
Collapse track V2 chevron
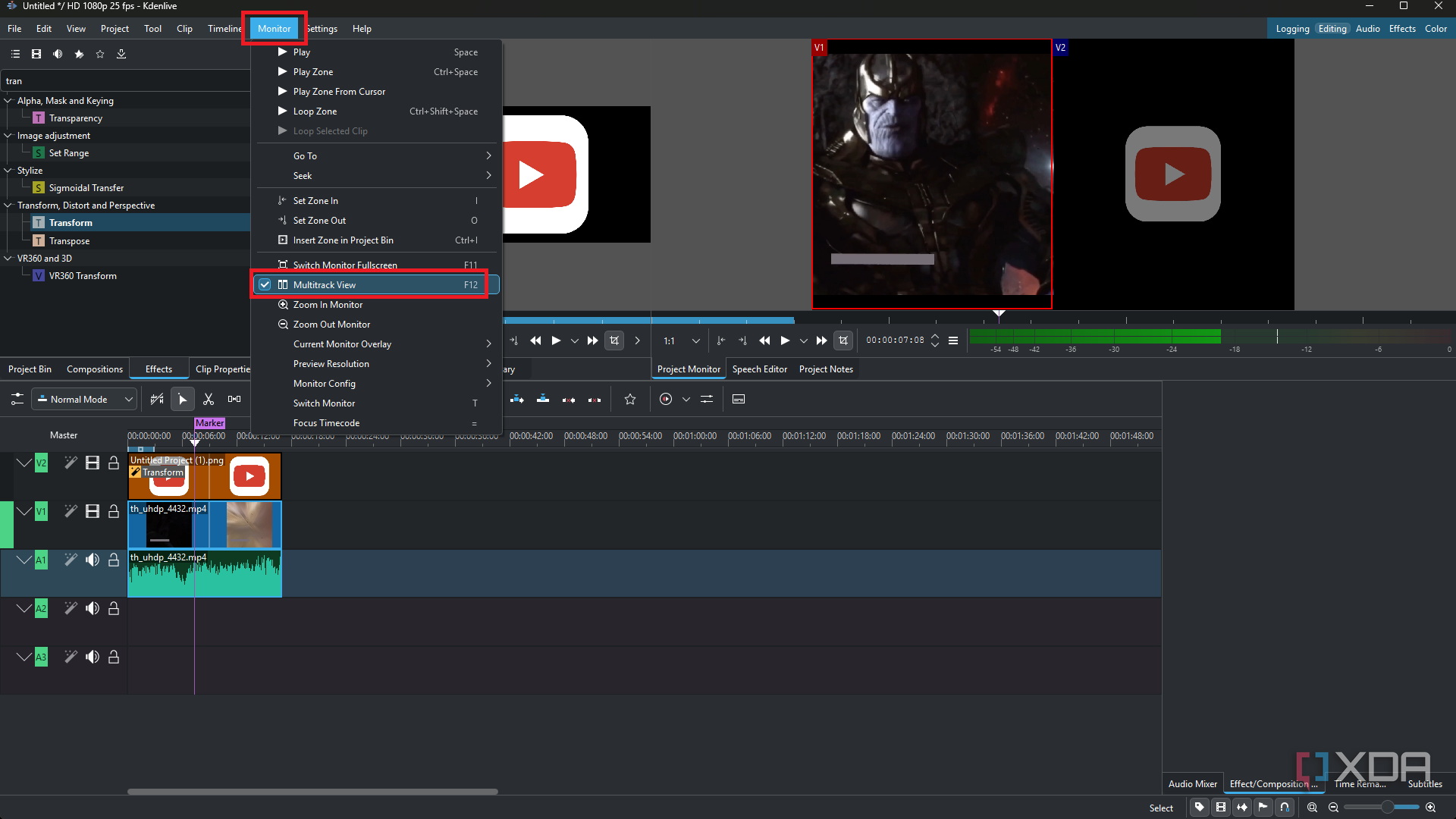pyautogui.click(x=24, y=463)
